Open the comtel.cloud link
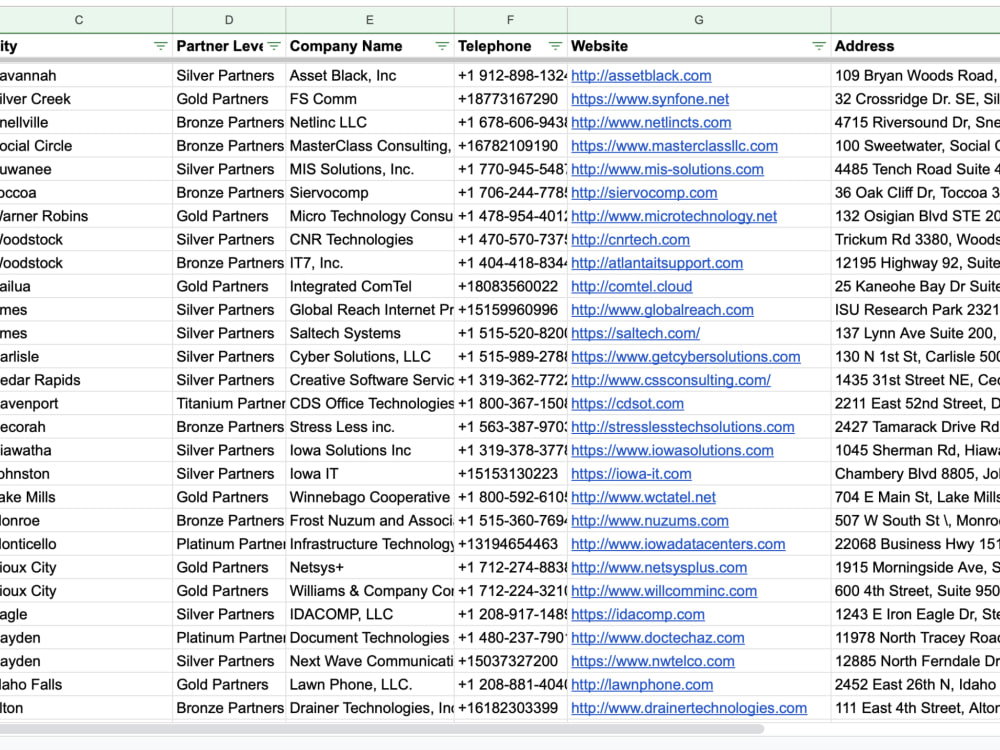1000x750 pixels. point(631,287)
